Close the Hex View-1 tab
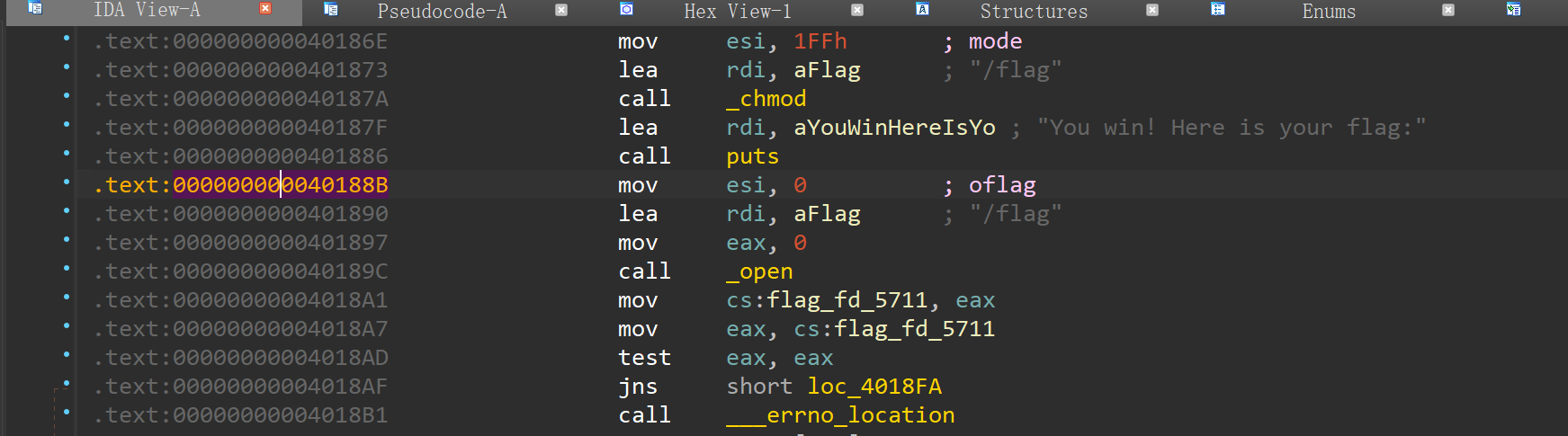This screenshot has height=436, width=1568. [857, 10]
